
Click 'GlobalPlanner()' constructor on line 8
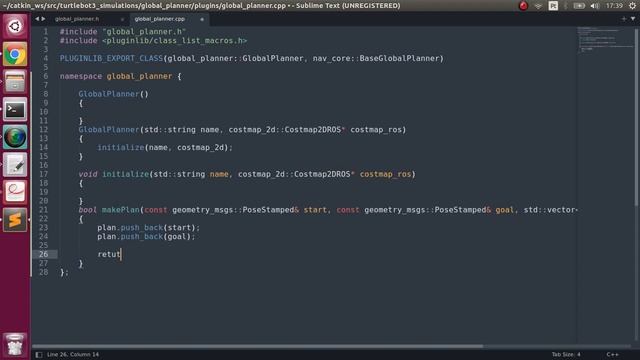tap(113, 94)
